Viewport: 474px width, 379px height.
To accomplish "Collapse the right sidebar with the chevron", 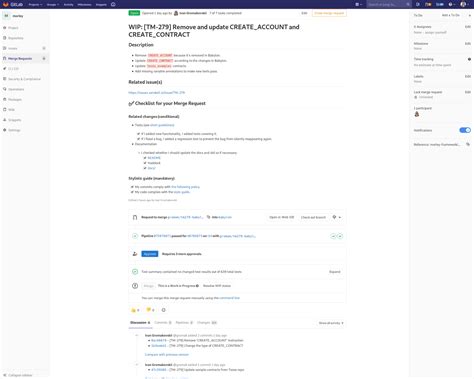I will [x=469, y=15].
